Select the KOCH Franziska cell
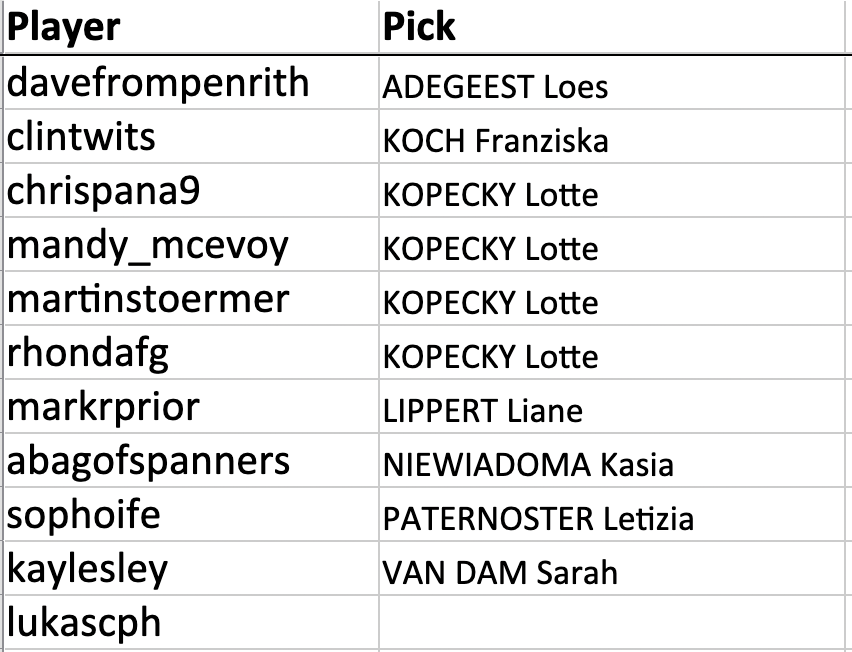This screenshot has width=852, height=652. (x=612, y=136)
